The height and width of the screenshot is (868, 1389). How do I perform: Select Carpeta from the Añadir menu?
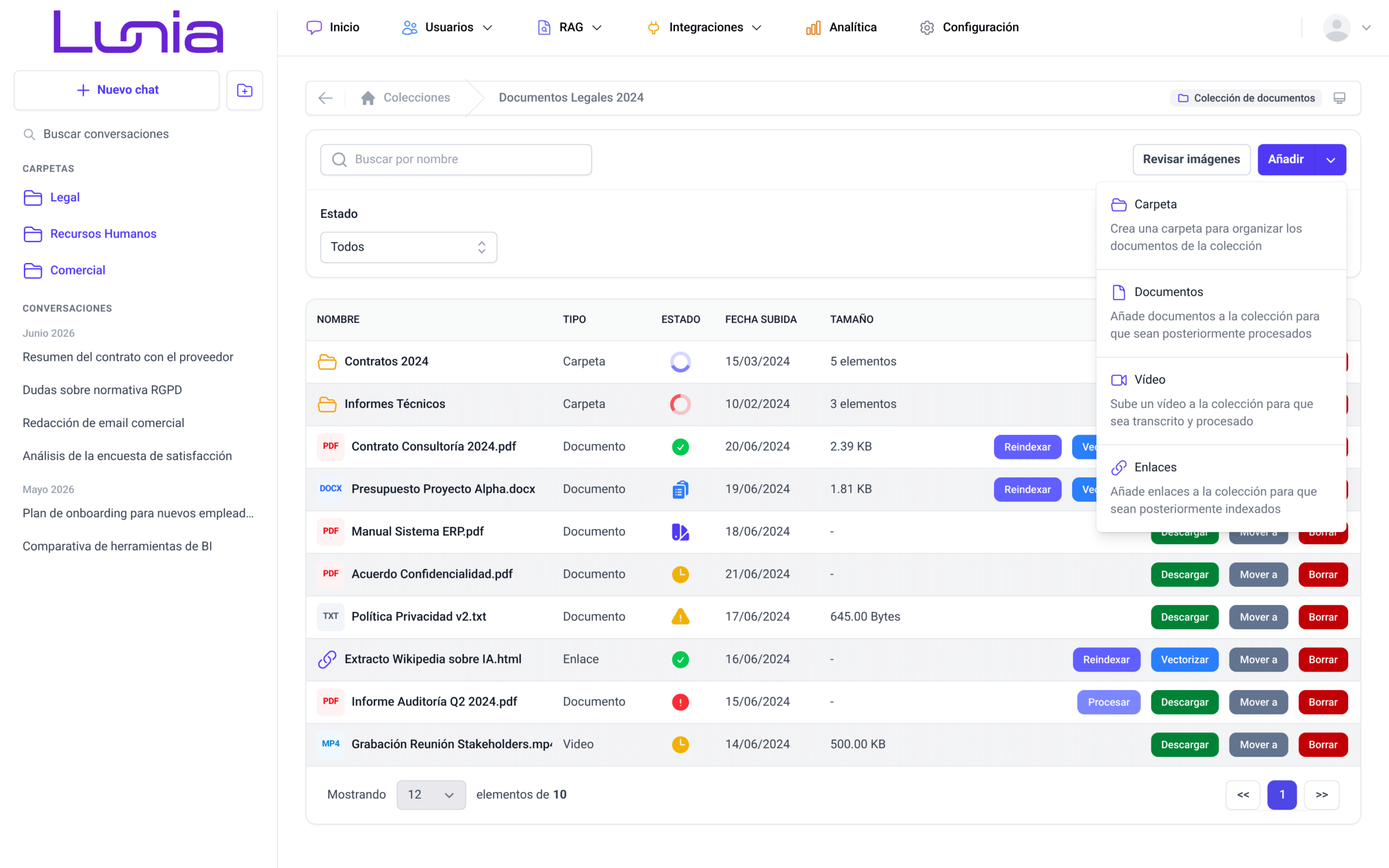[x=1221, y=226]
